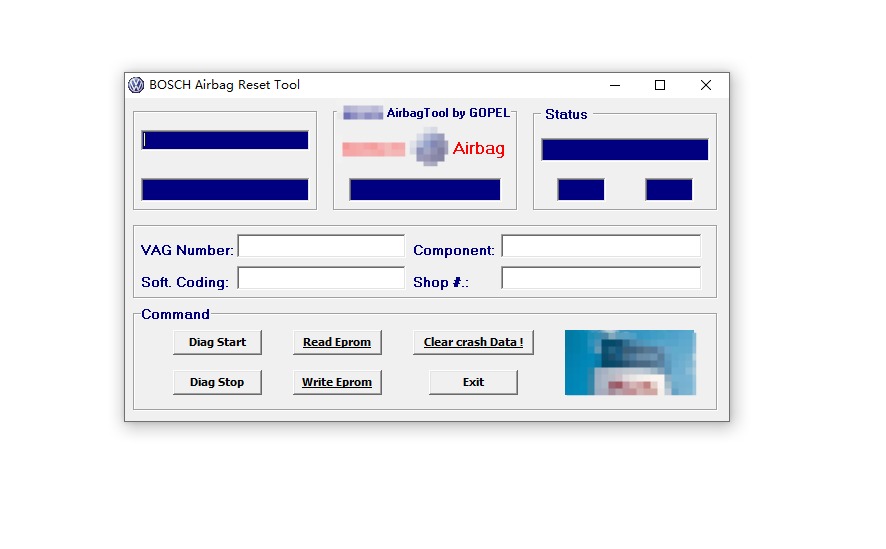Click the Read Eprom button
Viewport: 886px width, 549px height.
337,342
